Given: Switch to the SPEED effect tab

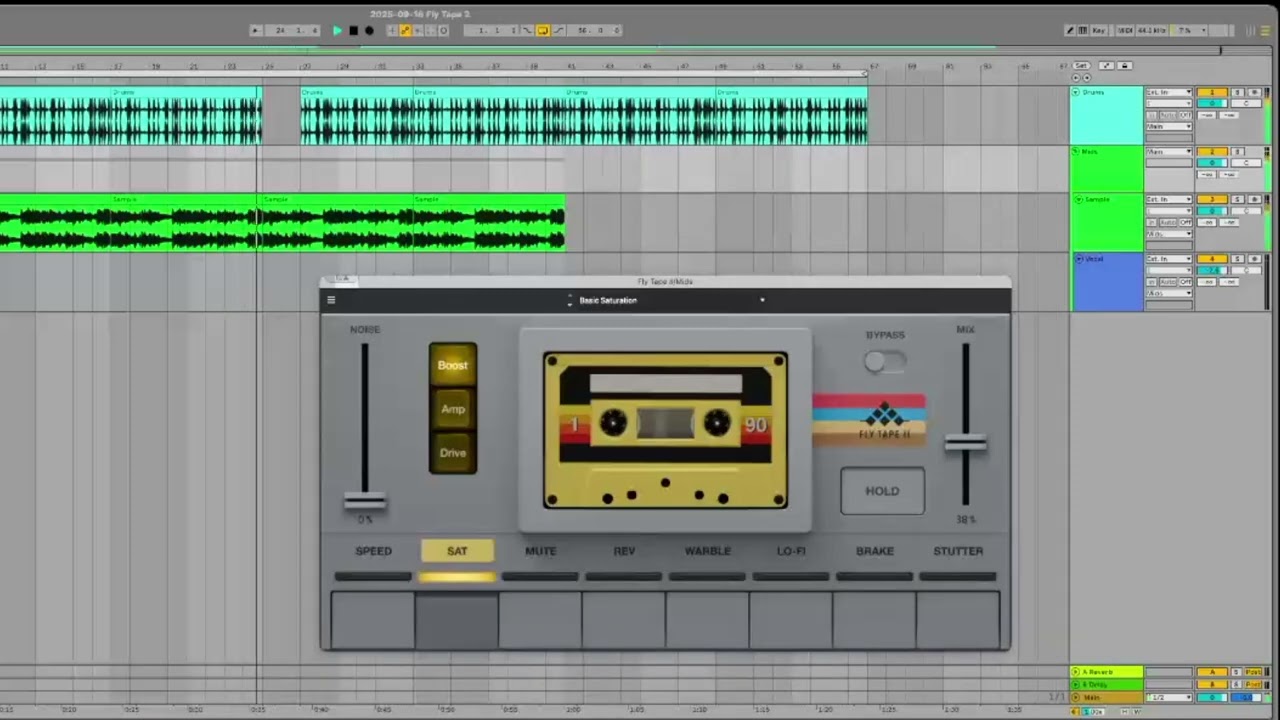Looking at the screenshot, I should [x=374, y=551].
